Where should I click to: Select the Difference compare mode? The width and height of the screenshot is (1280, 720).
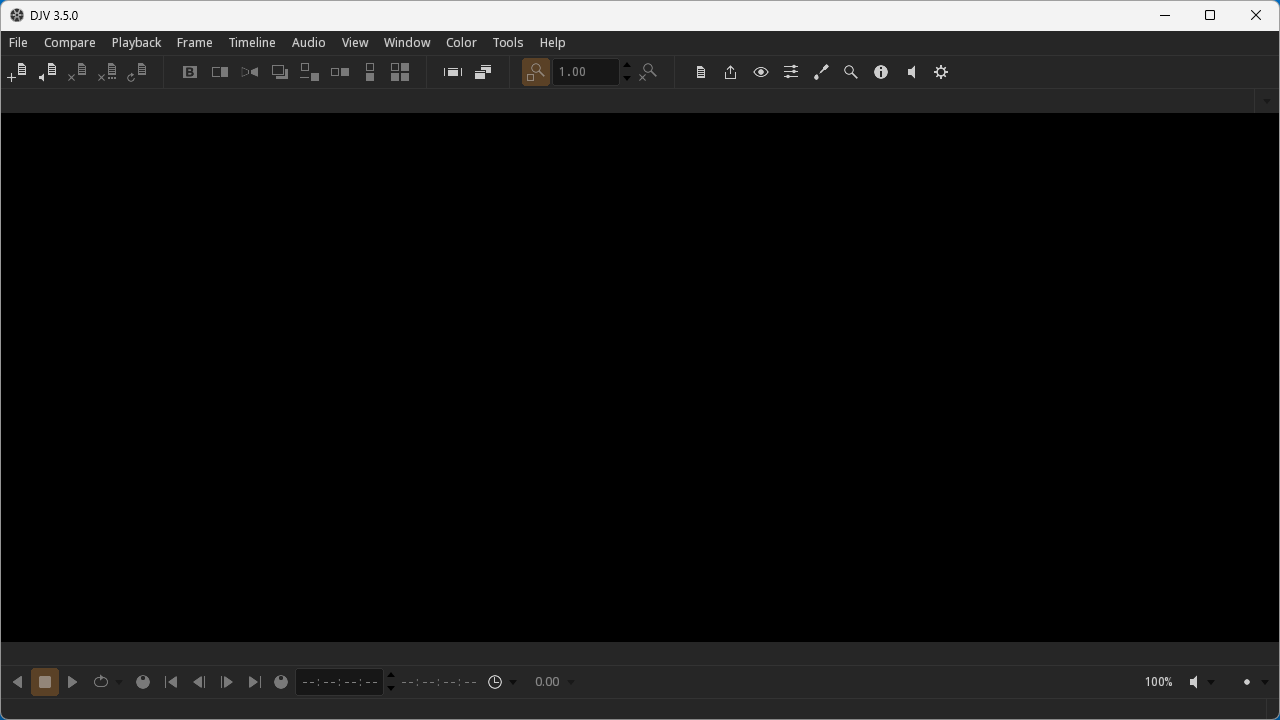(x=310, y=72)
